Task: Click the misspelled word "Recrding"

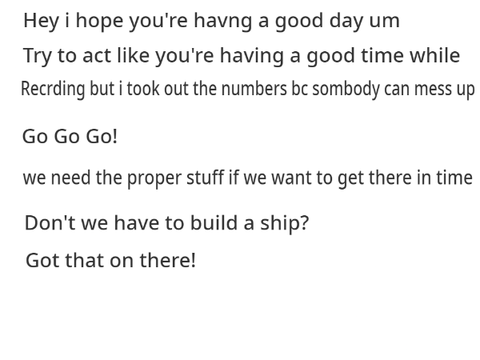Action: click(53, 90)
